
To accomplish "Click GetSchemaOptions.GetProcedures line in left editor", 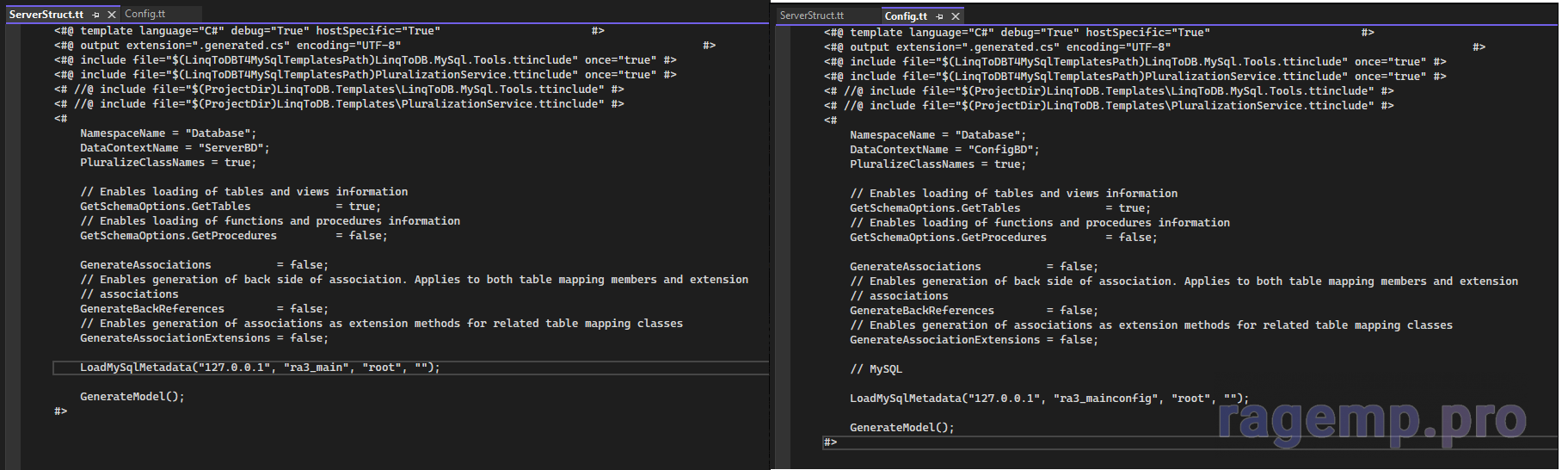I will click(x=233, y=236).
